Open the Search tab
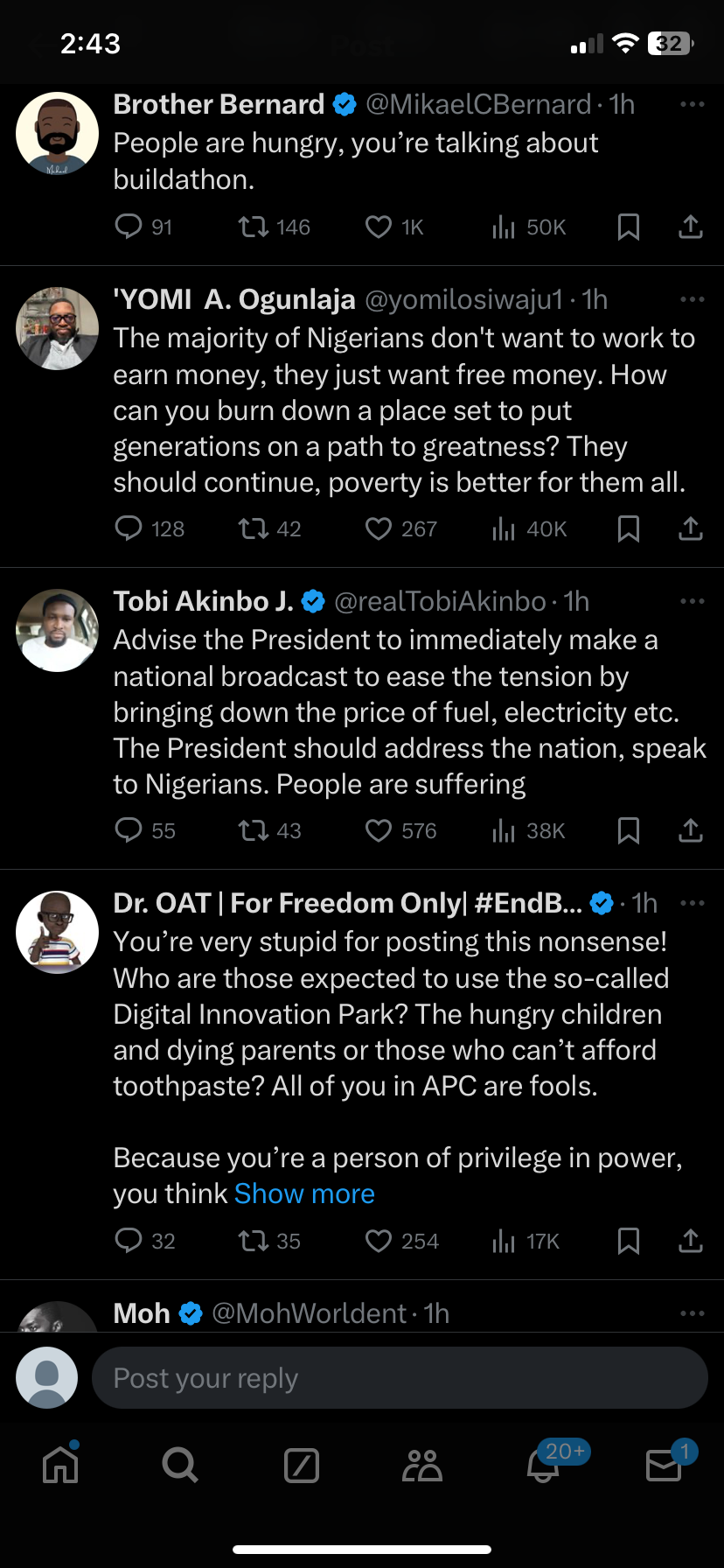Viewport: 724px width, 1568px height. click(x=180, y=1465)
